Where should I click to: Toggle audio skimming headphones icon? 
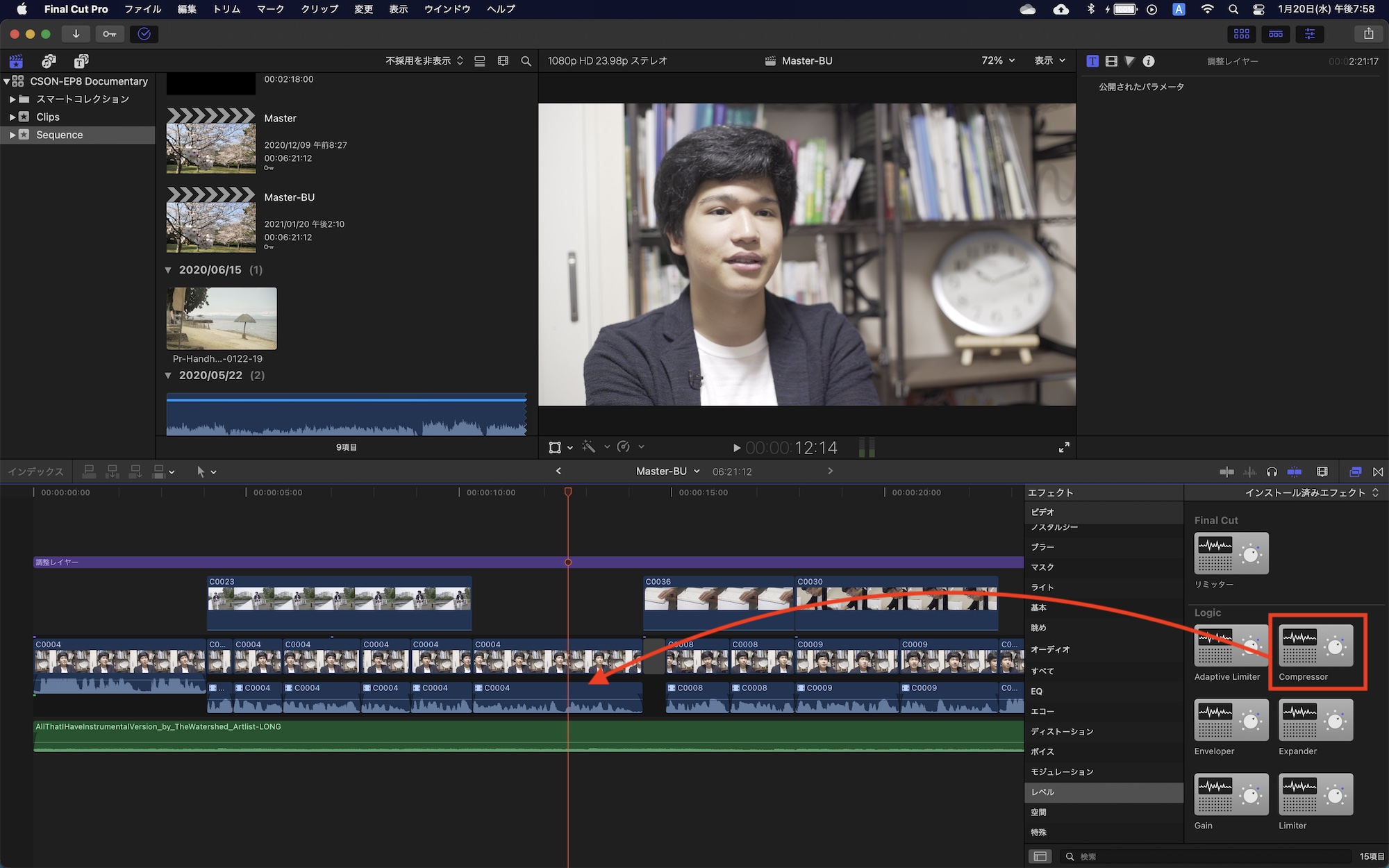1272,471
